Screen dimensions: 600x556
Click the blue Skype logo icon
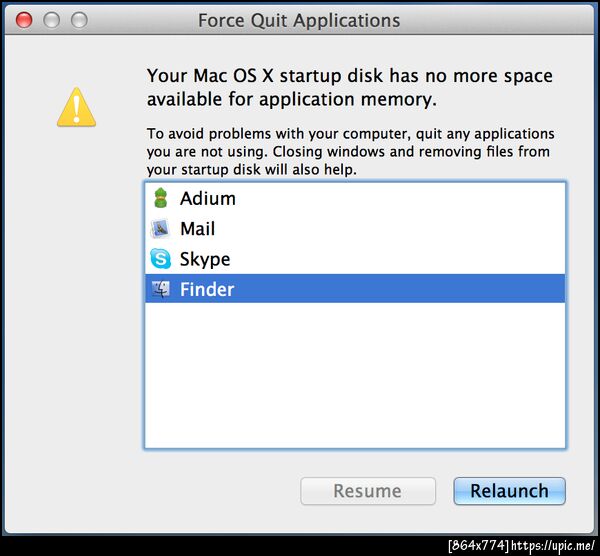[161, 259]
